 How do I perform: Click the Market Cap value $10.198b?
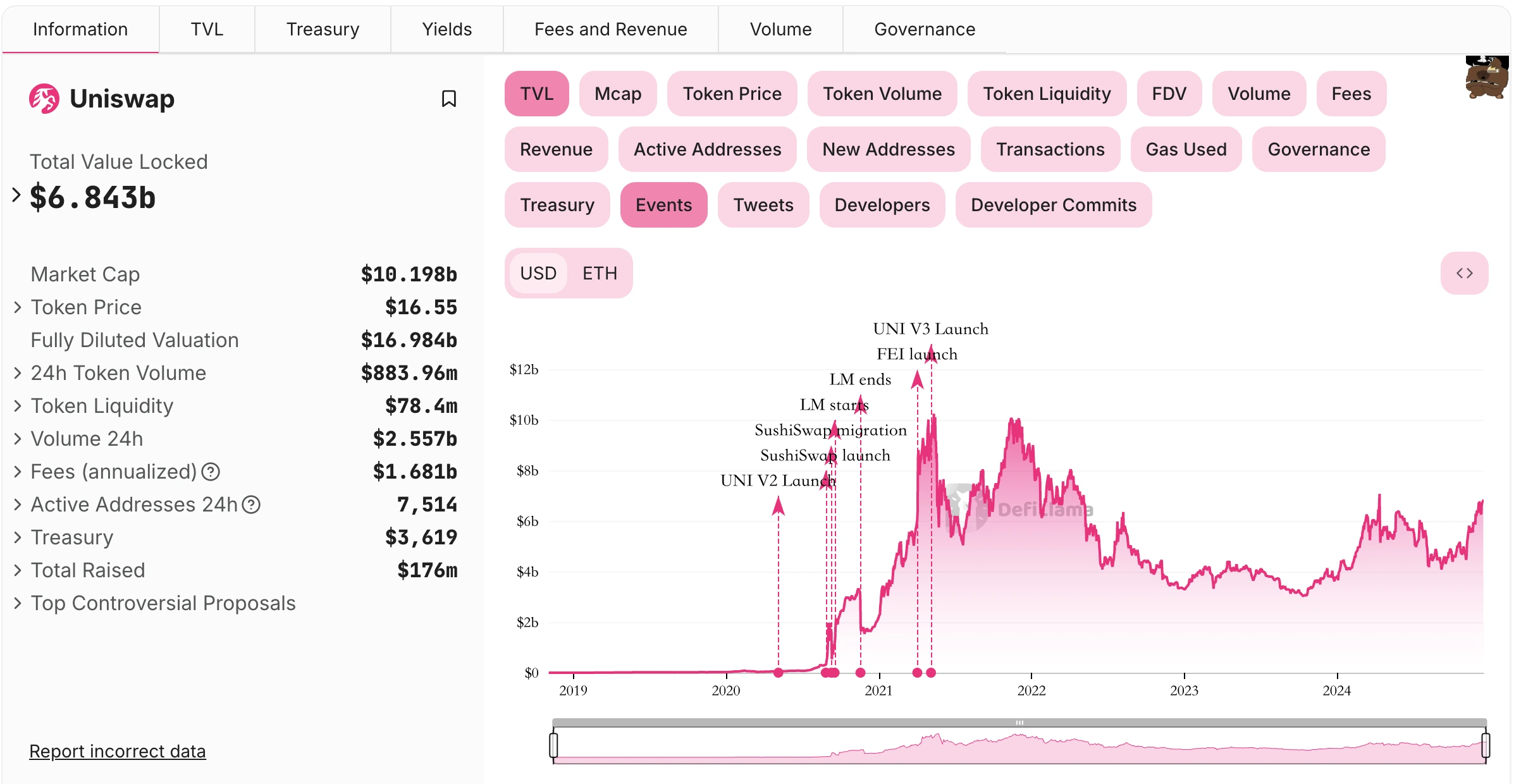[409, 274]
